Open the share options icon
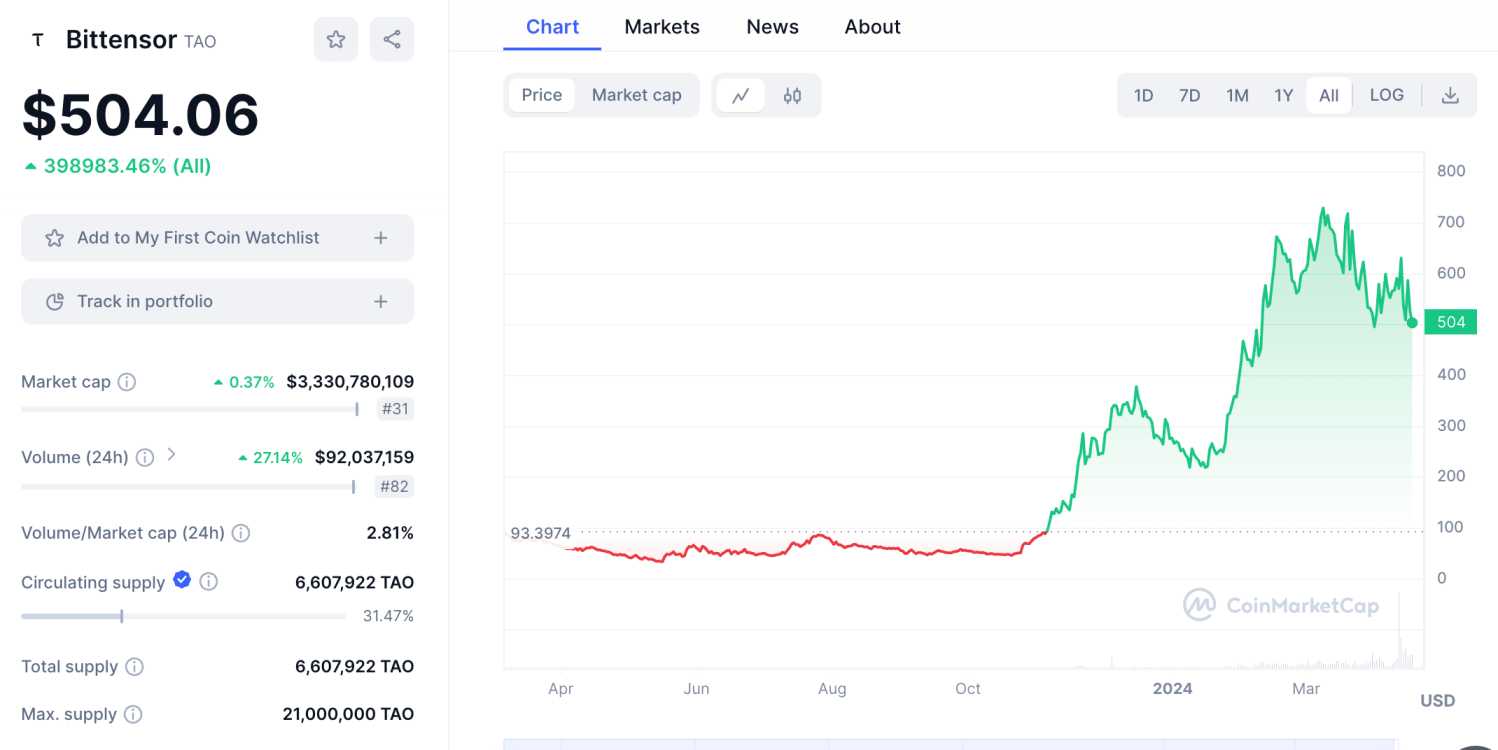This screenshot has width=1498, height=750. 392,39
